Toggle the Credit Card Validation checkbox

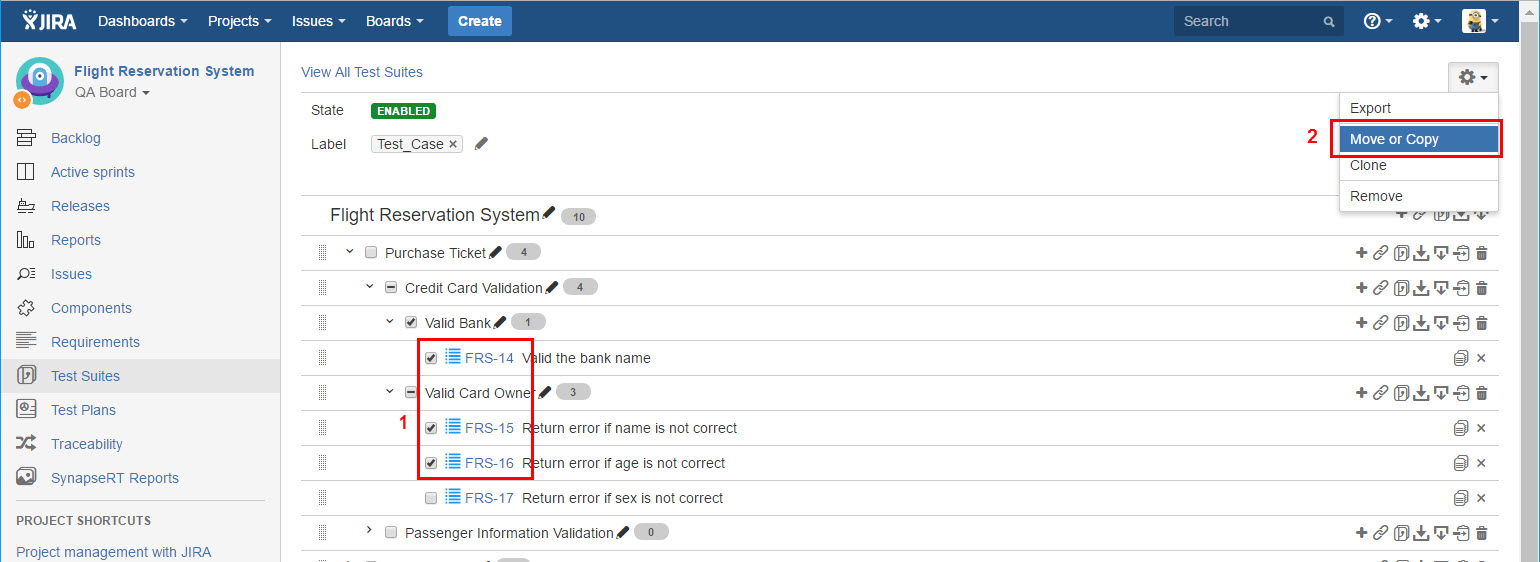point(391,288)
